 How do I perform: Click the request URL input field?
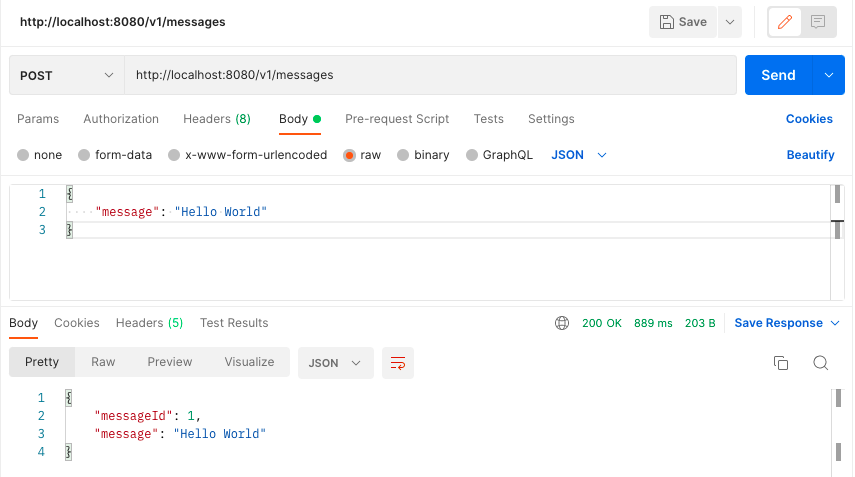[x=430, y=75]
